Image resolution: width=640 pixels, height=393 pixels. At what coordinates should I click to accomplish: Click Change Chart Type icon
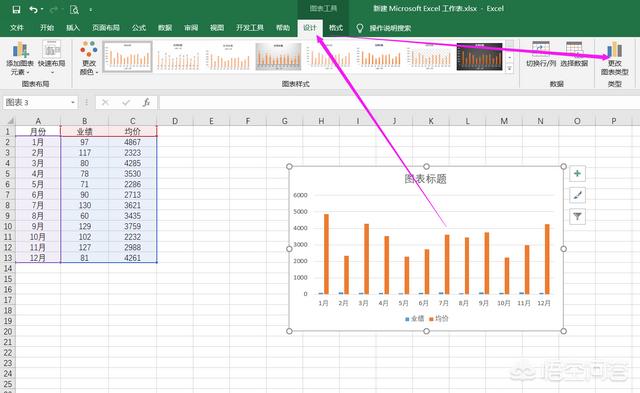click(x=614, y=58)
